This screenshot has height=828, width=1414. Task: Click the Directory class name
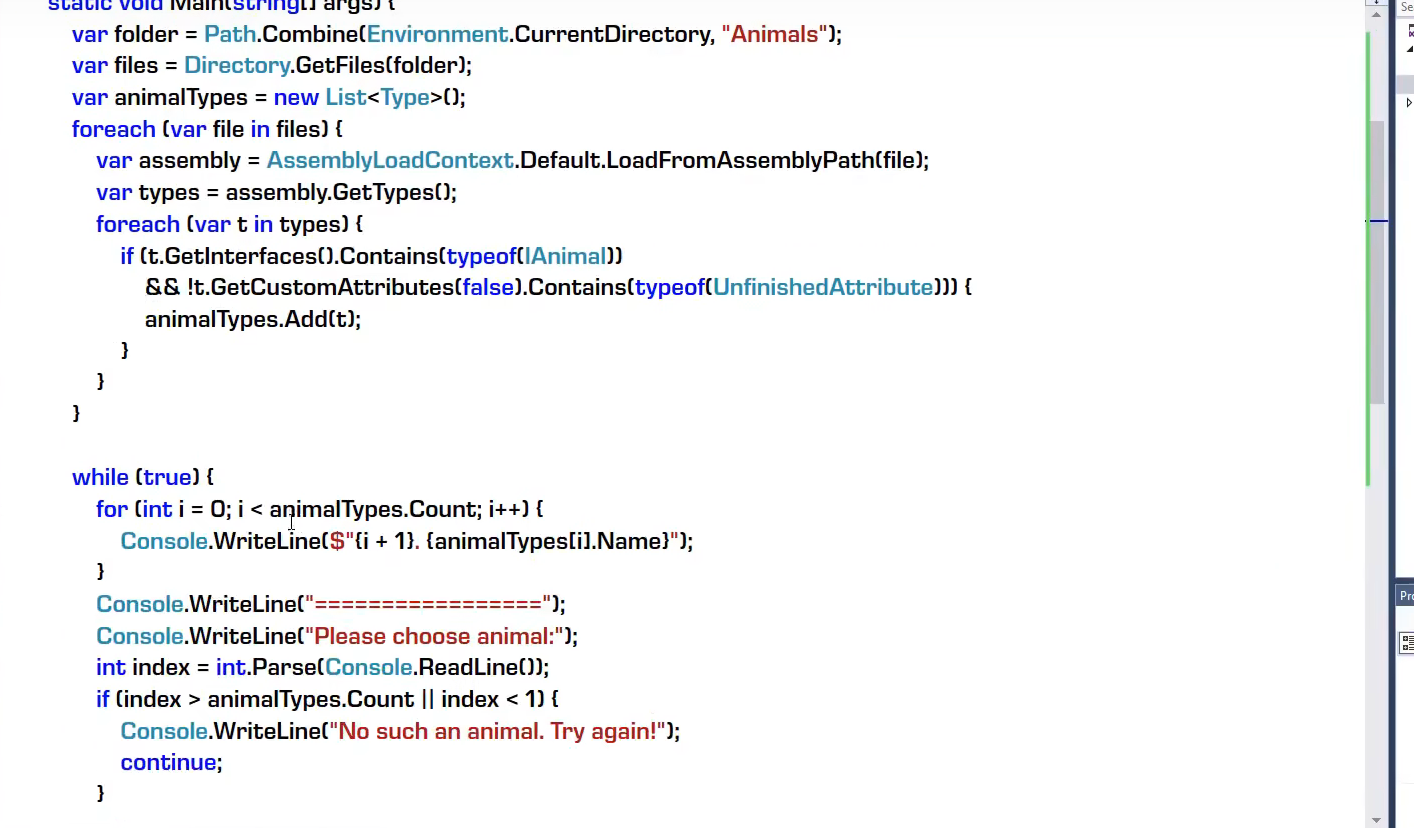click(x=237, y=65)
